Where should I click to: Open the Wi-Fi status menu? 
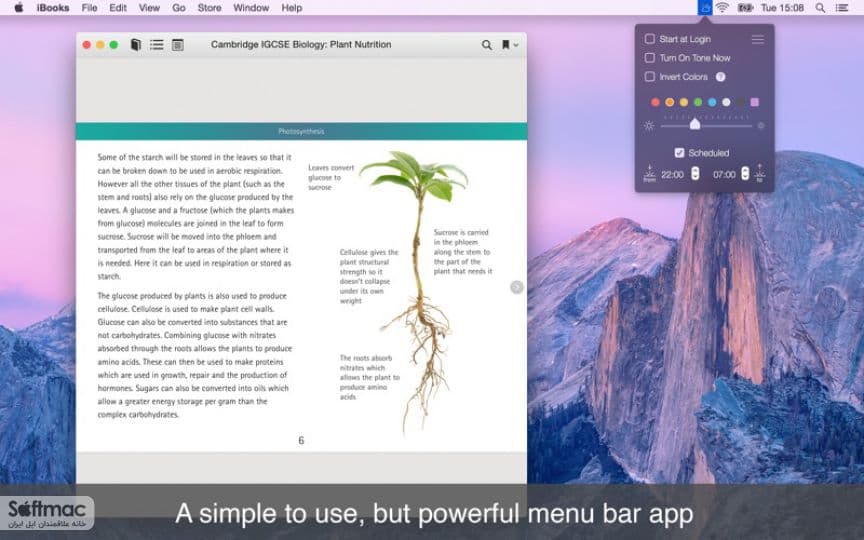tap(722, 8)
